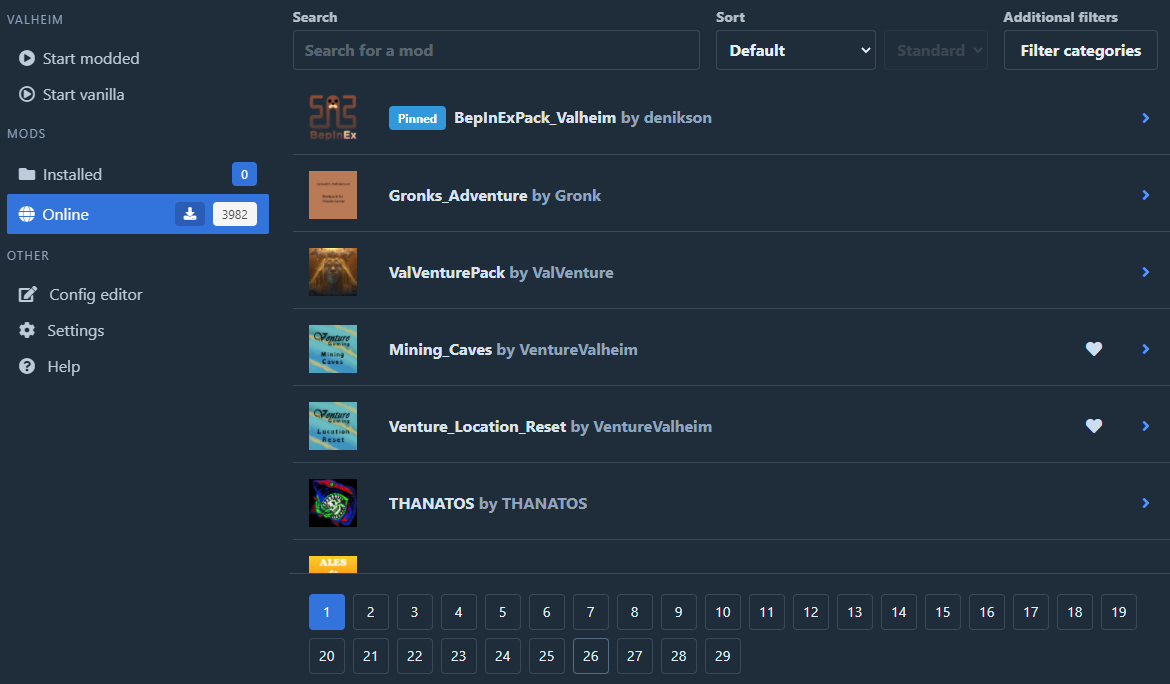
Task: Go to page 19 of mods
Action: coord(1119,612)
